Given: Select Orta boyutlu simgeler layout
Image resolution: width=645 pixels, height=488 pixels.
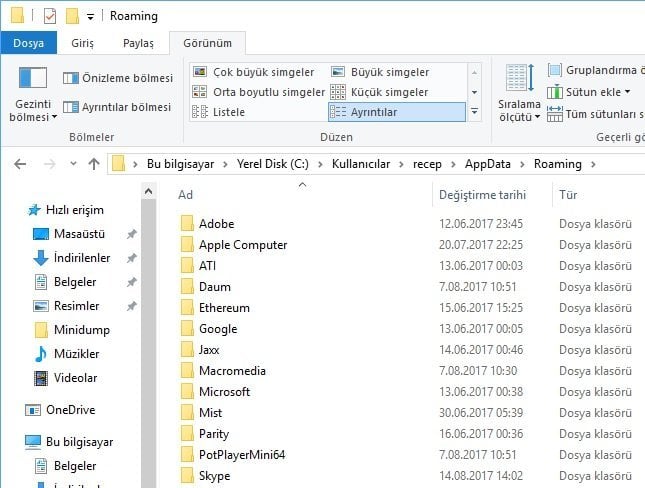Looking at the screenshot, I should pos(259,92).
